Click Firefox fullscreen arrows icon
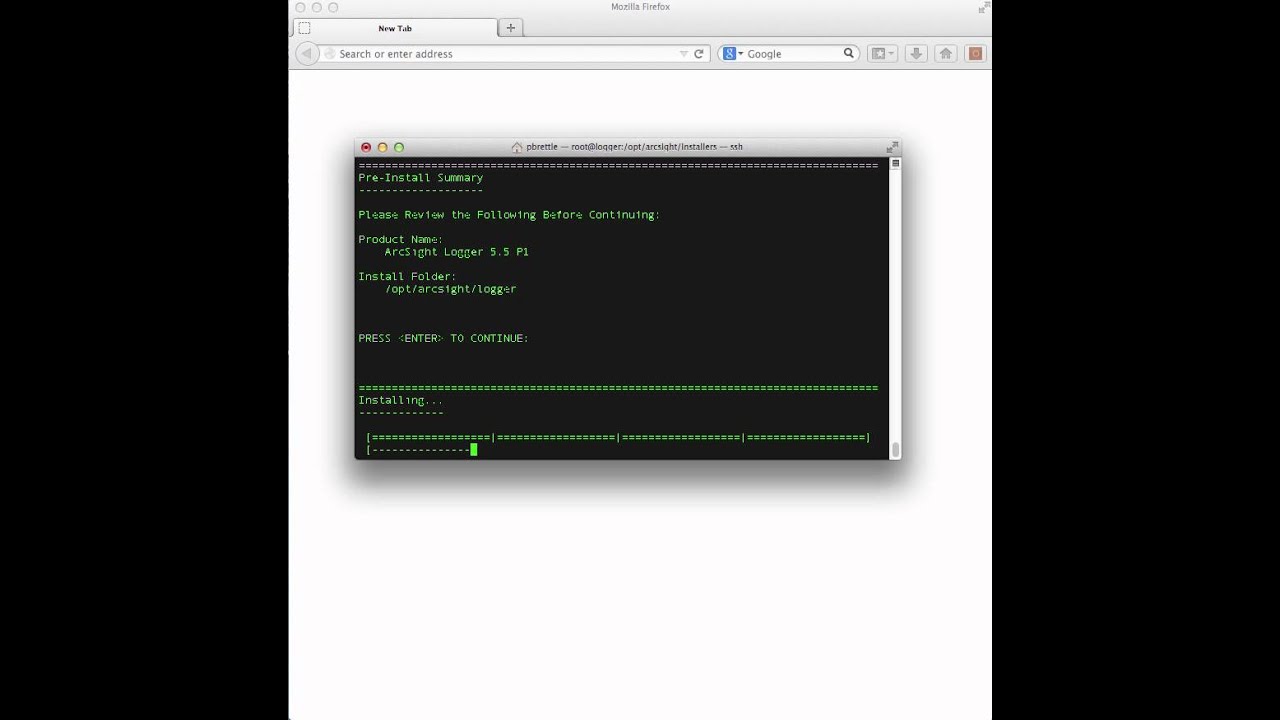Screen dimensions: 1280x720 point(983,7)
